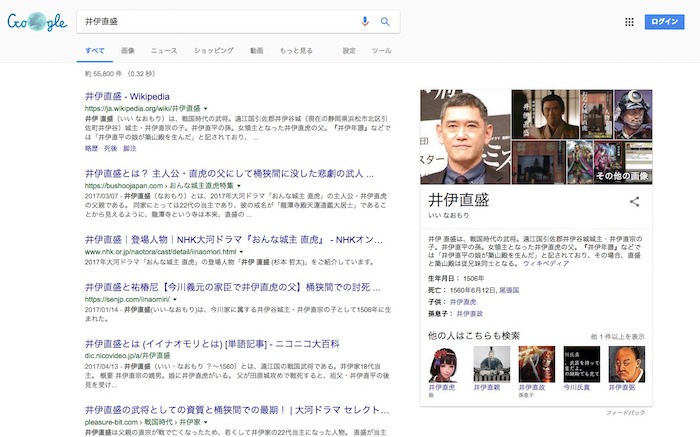Open the 井伊直盛 - Wikipedia result link
This screenshot has height=437, width=700.
click(143, 95)
